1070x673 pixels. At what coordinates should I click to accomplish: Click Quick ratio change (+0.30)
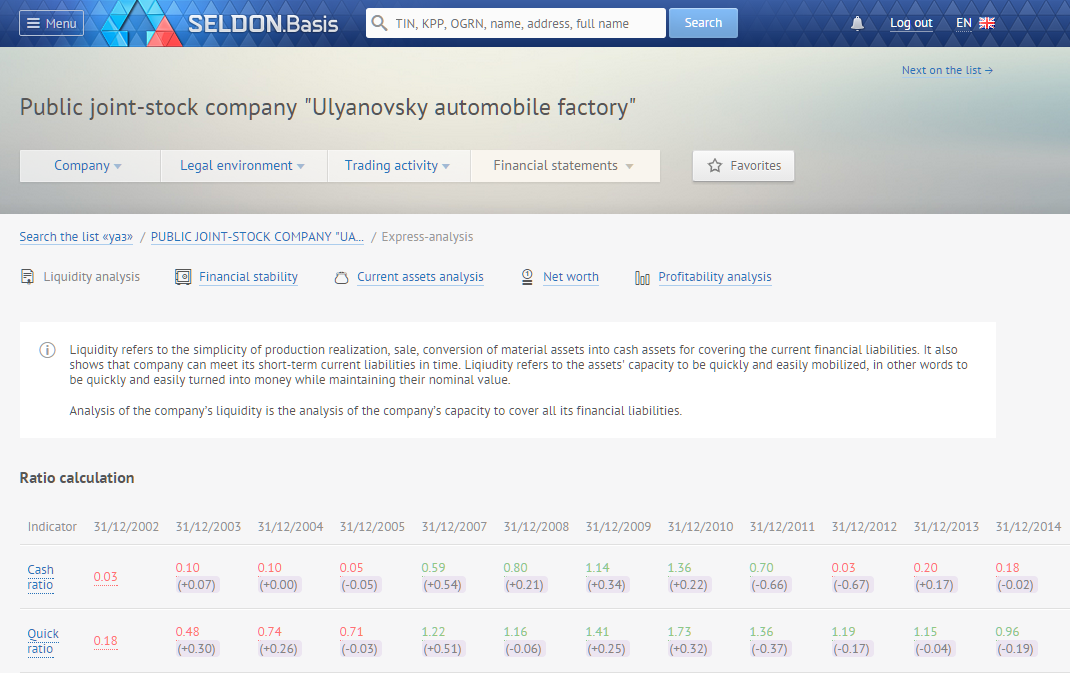pyautogui.click(x=197, y=649)
